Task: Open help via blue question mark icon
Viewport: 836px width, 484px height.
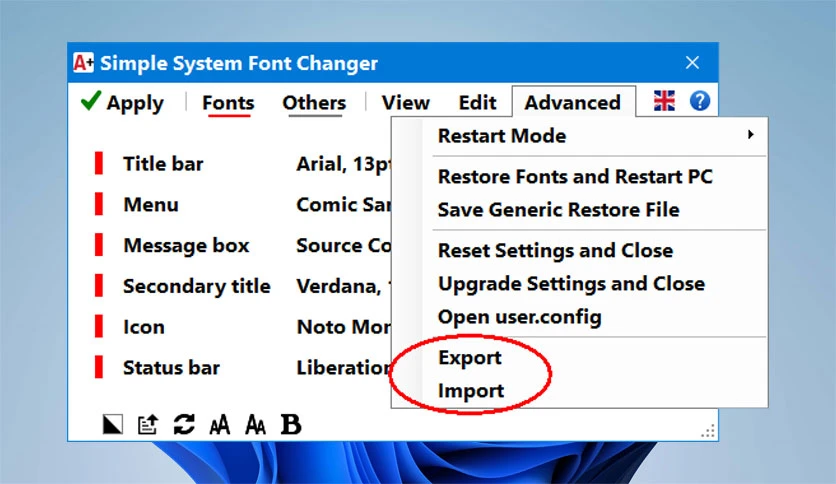Action: pyautogui.click(x=700, y=101)
